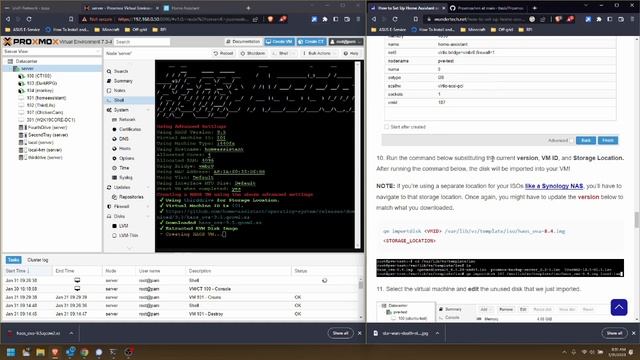Select the 'VM 101 - Destroy' task row
Screen dimensions: 640x360
tap(181, 314)
